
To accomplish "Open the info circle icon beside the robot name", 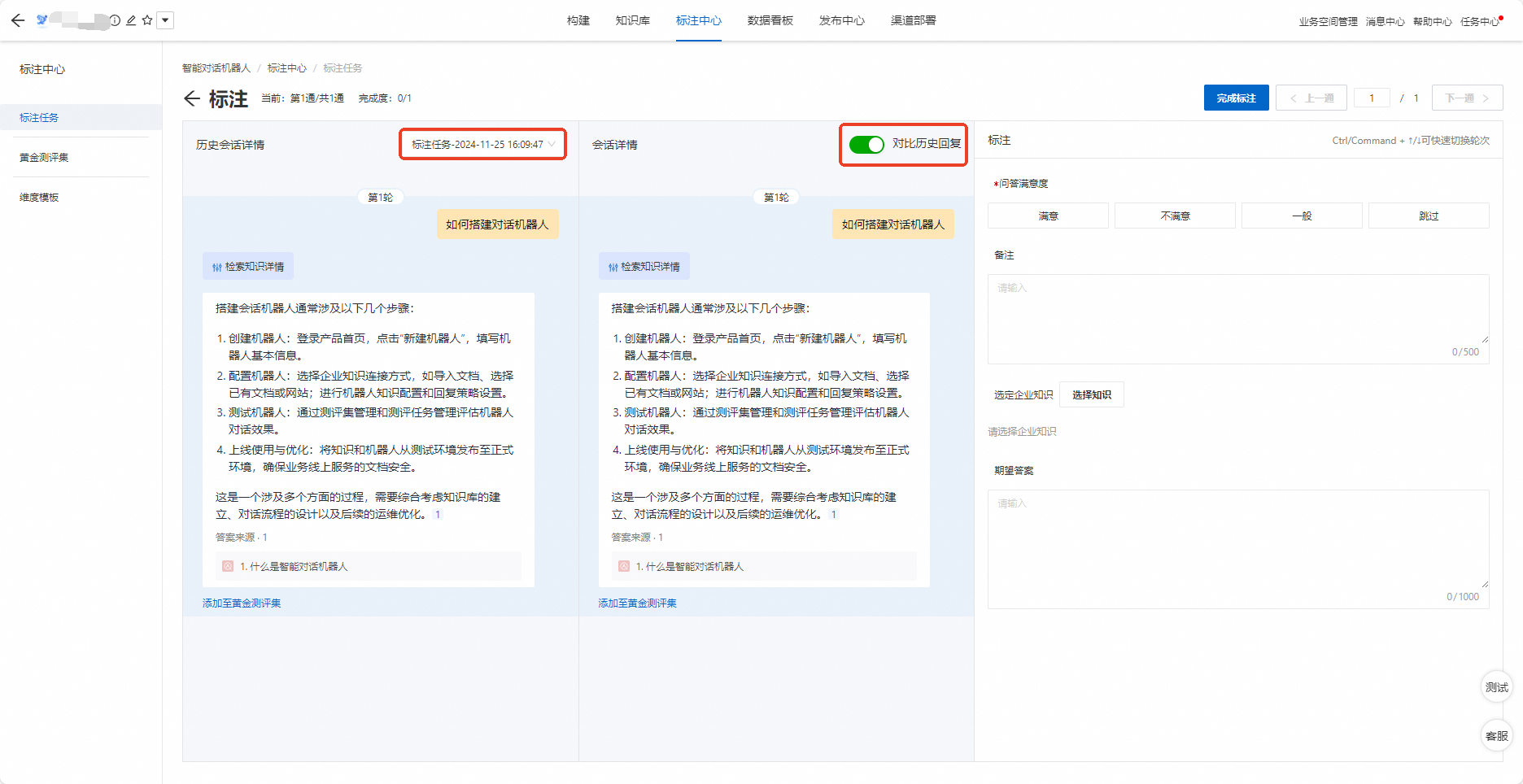I will pyautogui.click(x=115, y=20).
